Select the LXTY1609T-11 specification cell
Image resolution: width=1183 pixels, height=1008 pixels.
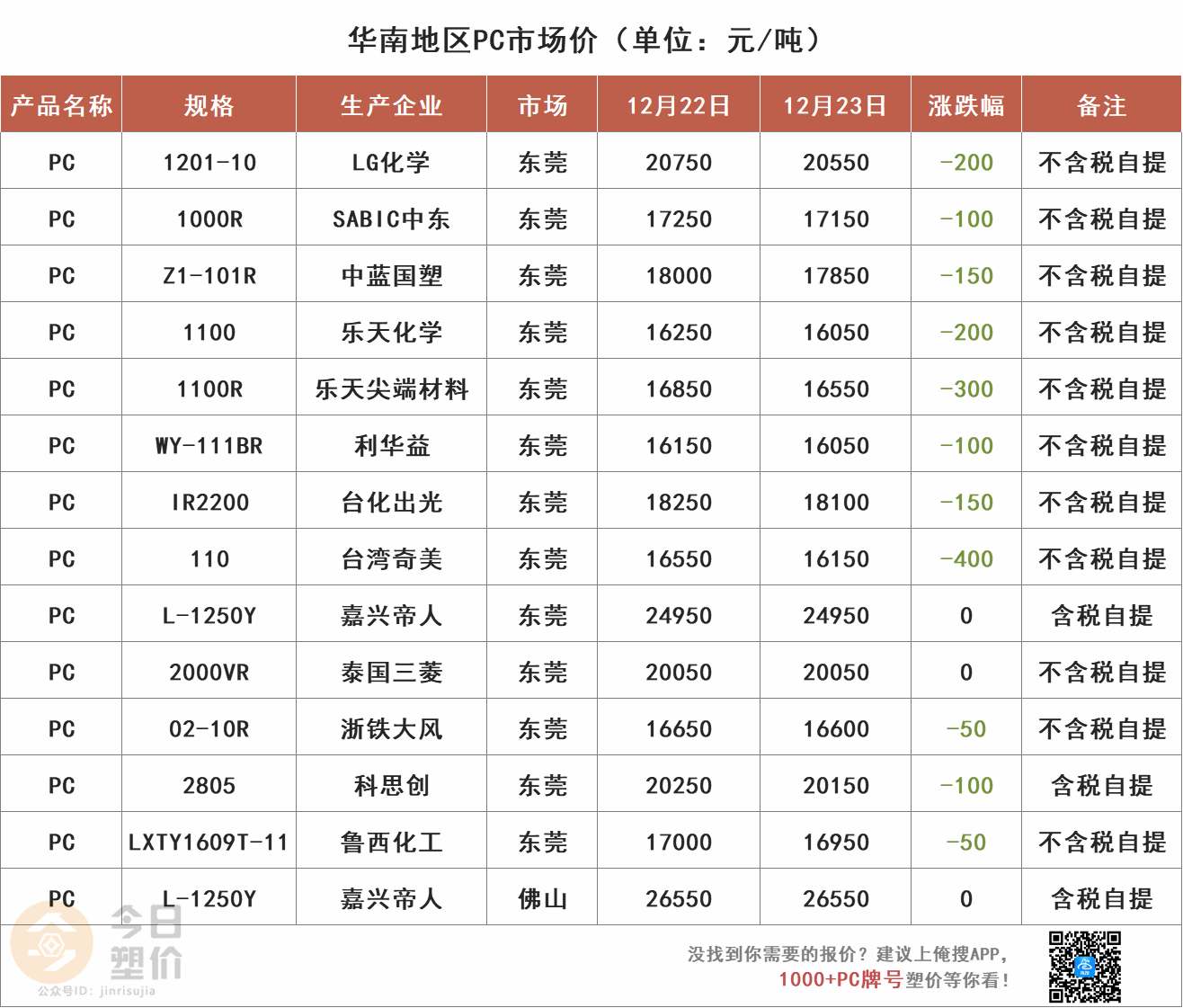coord(209,843)
